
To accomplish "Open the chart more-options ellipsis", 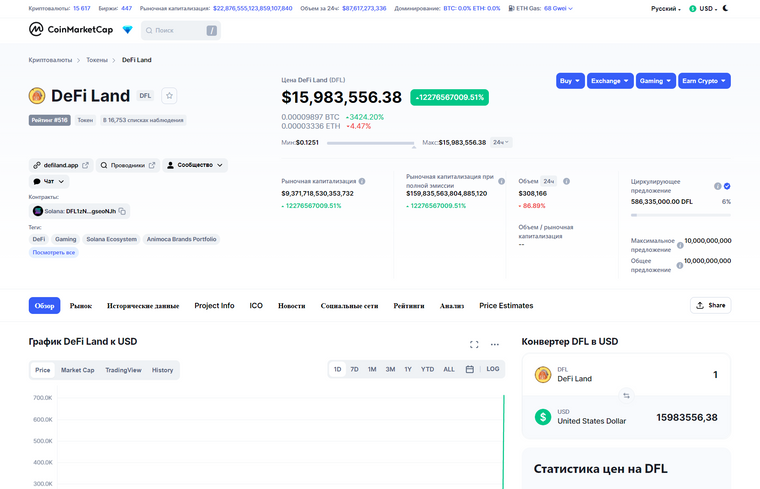I will point(494,345).
